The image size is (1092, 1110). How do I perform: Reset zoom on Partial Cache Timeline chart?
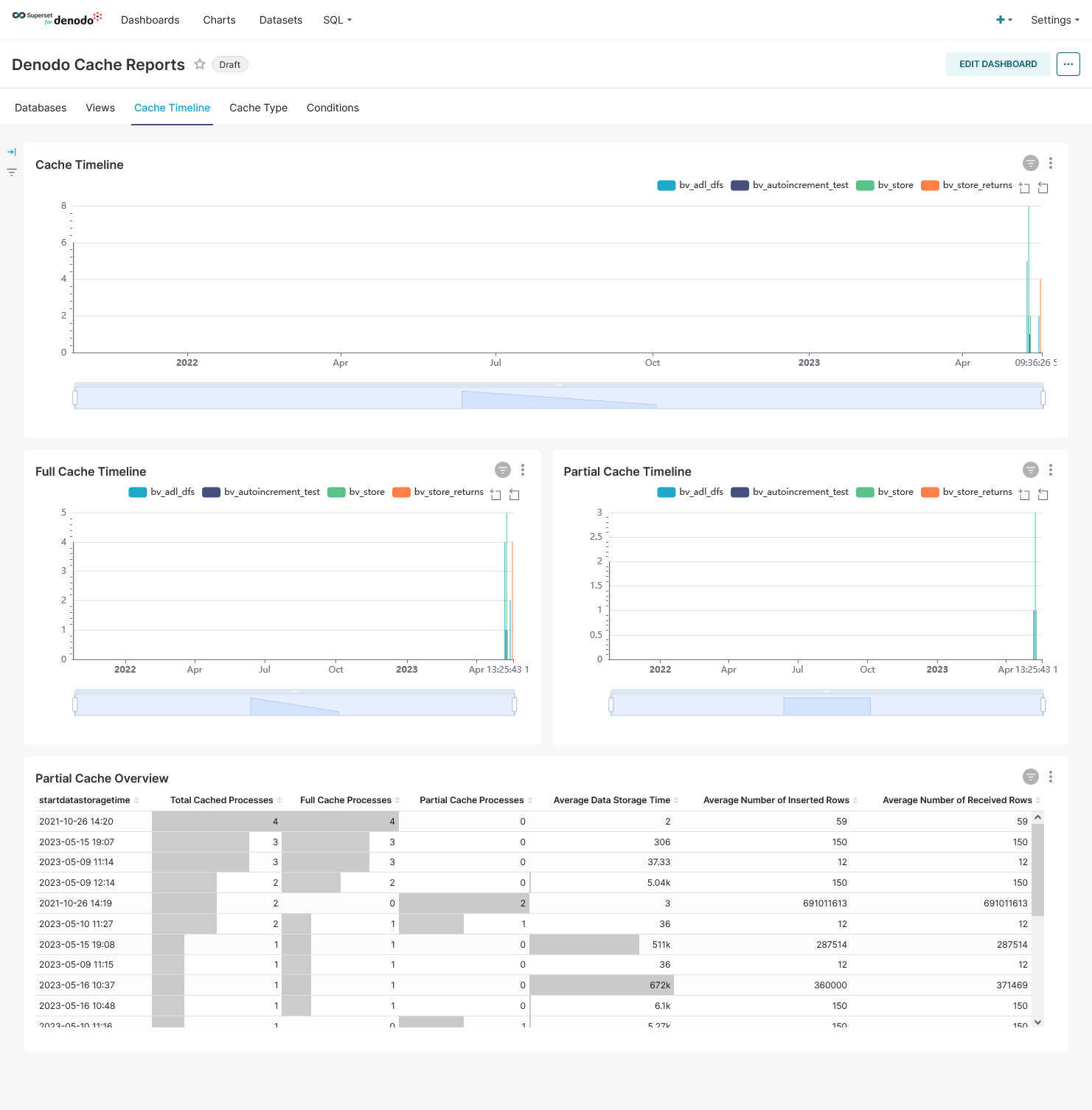click(1043, 494)
